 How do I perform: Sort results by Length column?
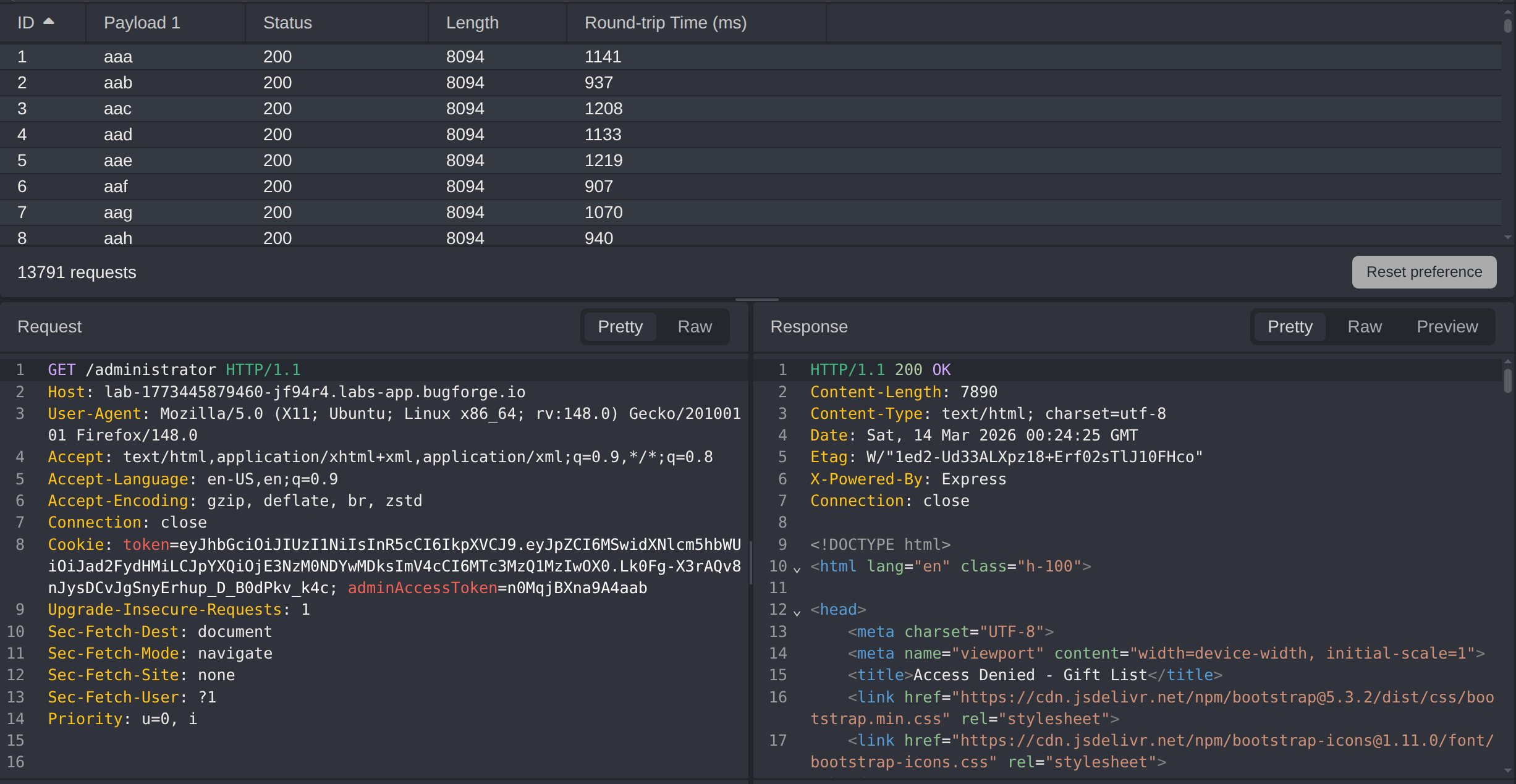coord(472,23)
